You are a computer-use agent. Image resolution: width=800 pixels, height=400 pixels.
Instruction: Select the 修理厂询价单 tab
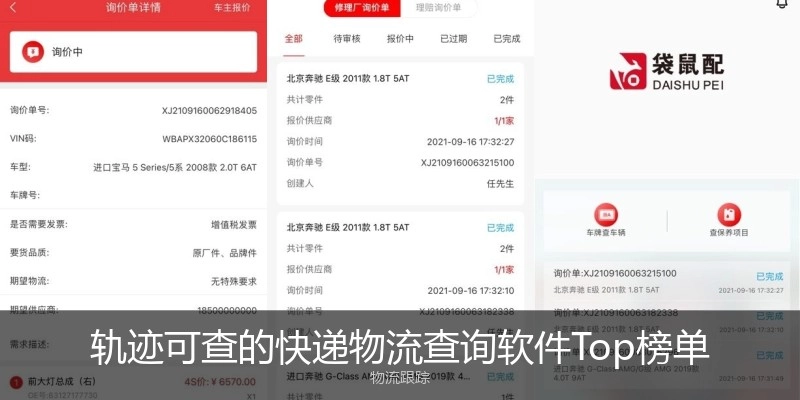pyautogui.click(x=362, y=8)
